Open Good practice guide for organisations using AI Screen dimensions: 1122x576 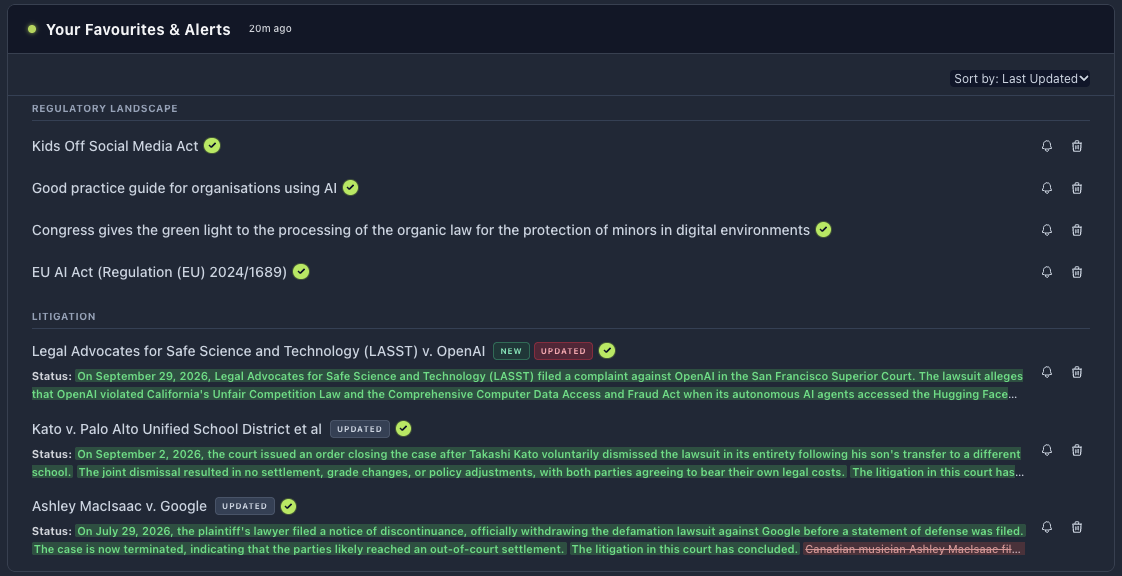(x=185, y=188)
